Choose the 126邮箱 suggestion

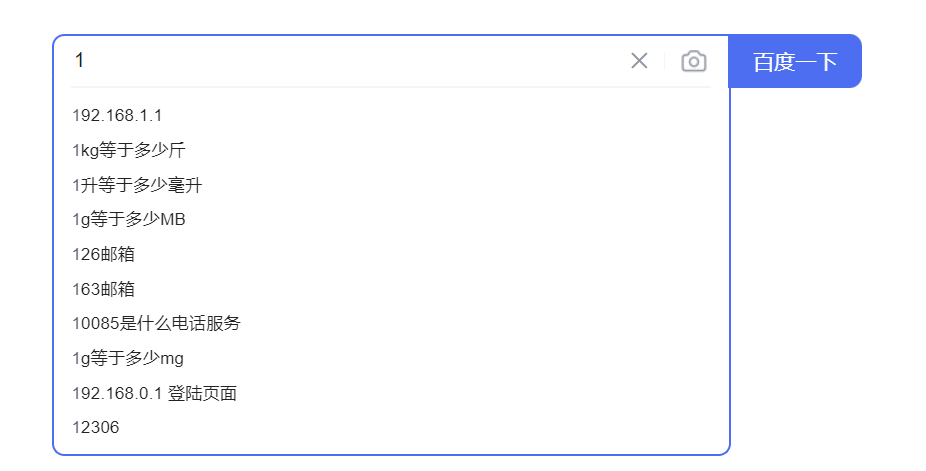click(103, 254)
